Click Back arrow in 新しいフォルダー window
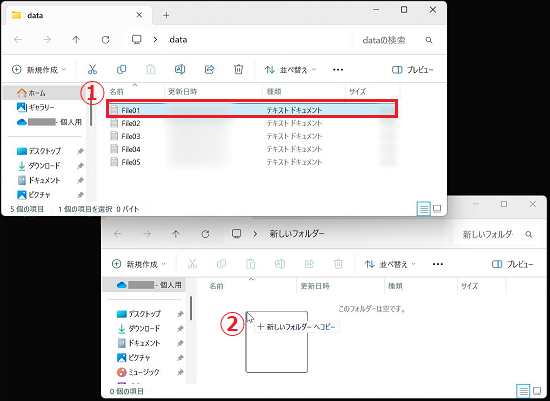Viewport: 550px width, 401px height. tap(118, 234)
